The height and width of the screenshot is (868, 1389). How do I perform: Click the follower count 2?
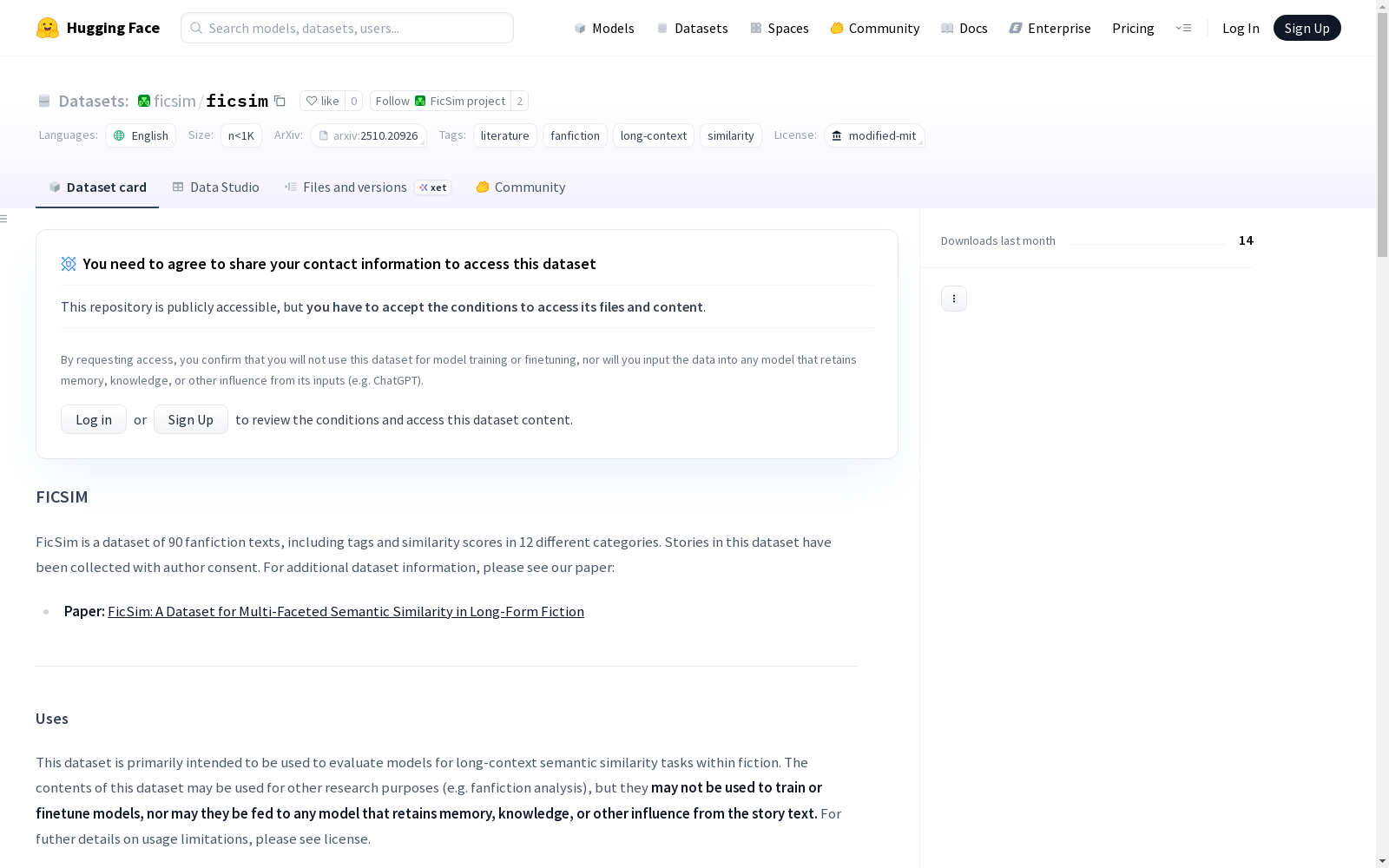[x=520, y=101]
